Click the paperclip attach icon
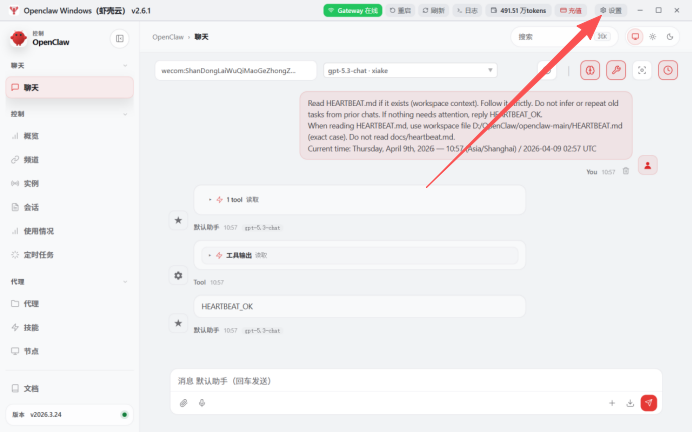 point(184,403)
